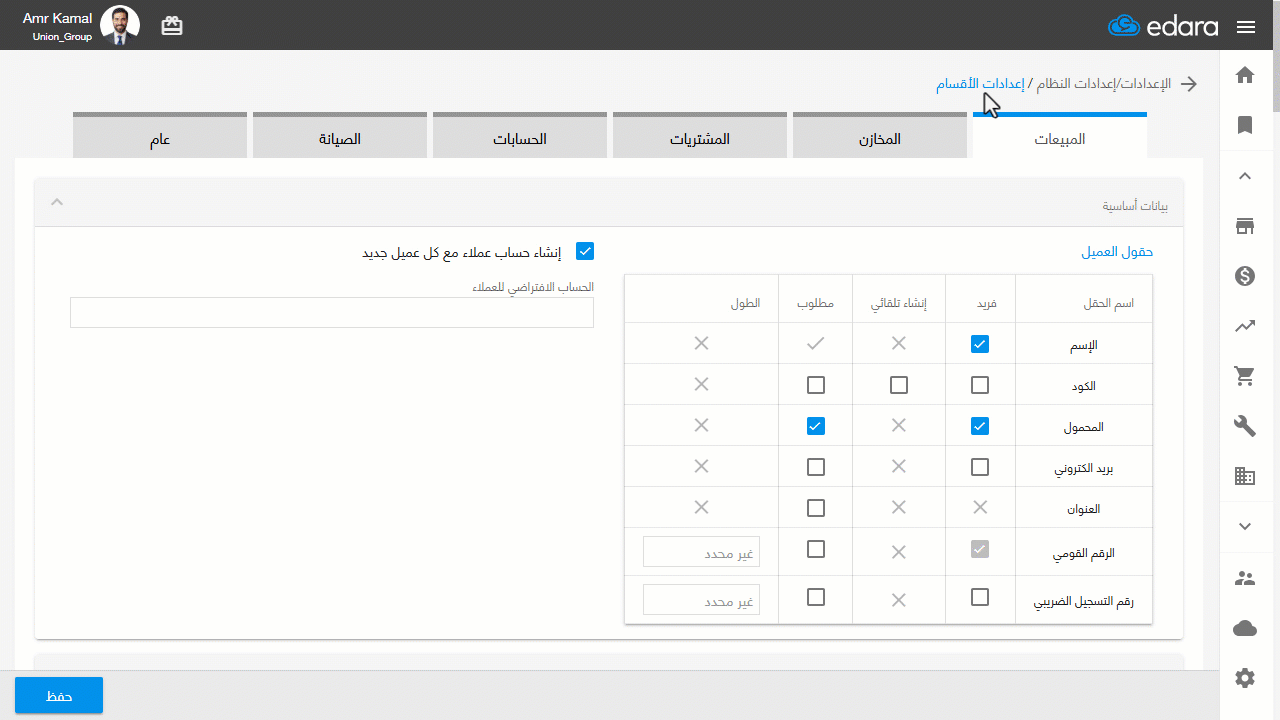The width and height of the screenshot is (1280, 720).
Task: Click the edara cloud logo
Action: [1163, 26]
